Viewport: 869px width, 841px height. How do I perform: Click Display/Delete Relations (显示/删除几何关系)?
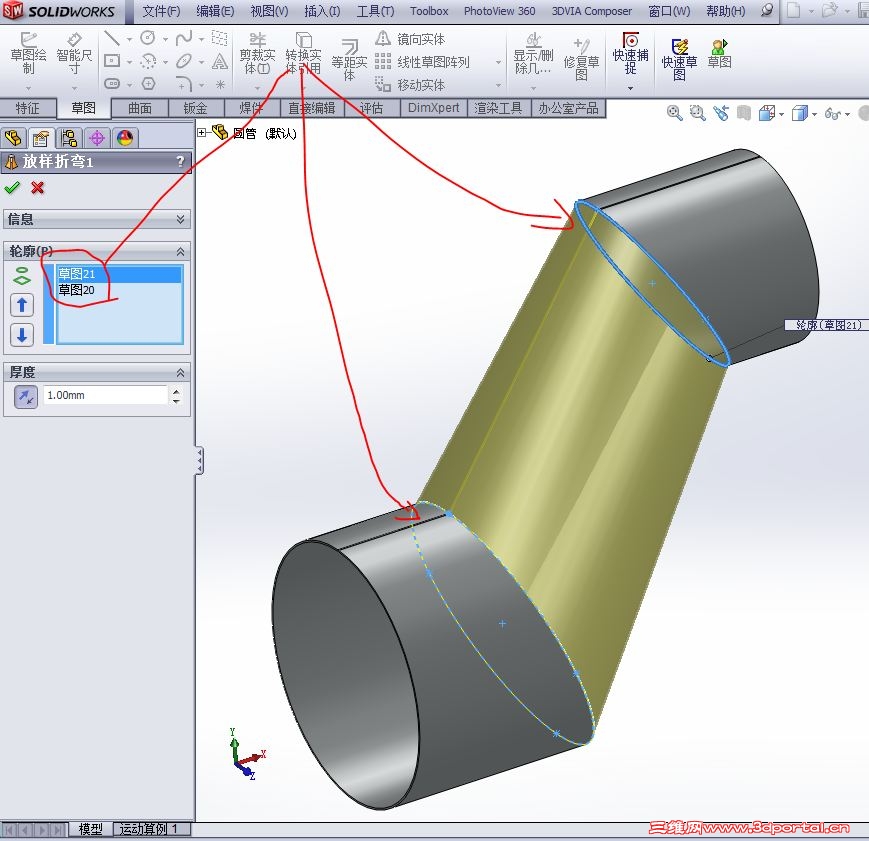533,54
